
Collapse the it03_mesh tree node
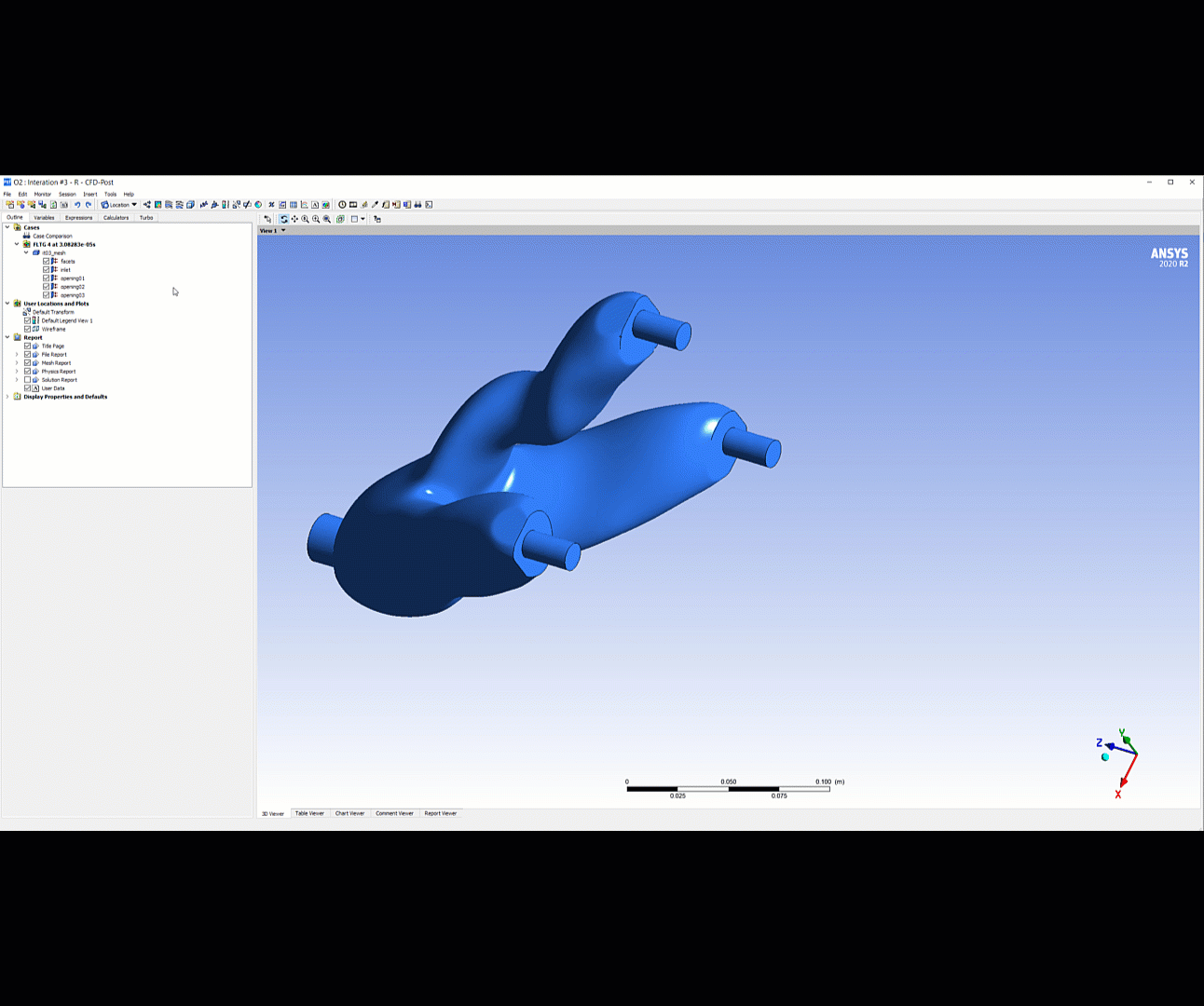[x=25, y=251]
